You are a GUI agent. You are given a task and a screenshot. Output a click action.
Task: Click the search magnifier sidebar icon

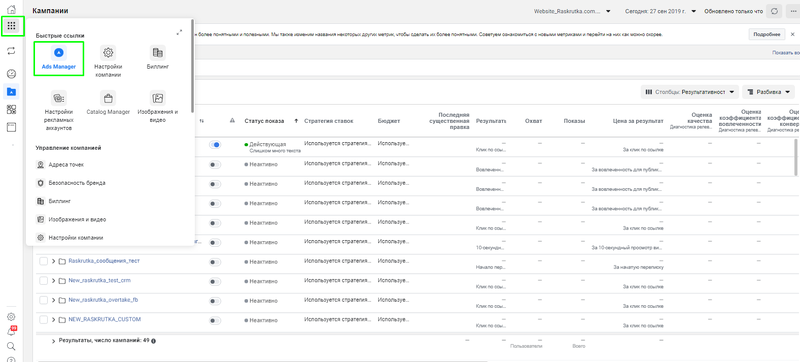tap(11, 346)
